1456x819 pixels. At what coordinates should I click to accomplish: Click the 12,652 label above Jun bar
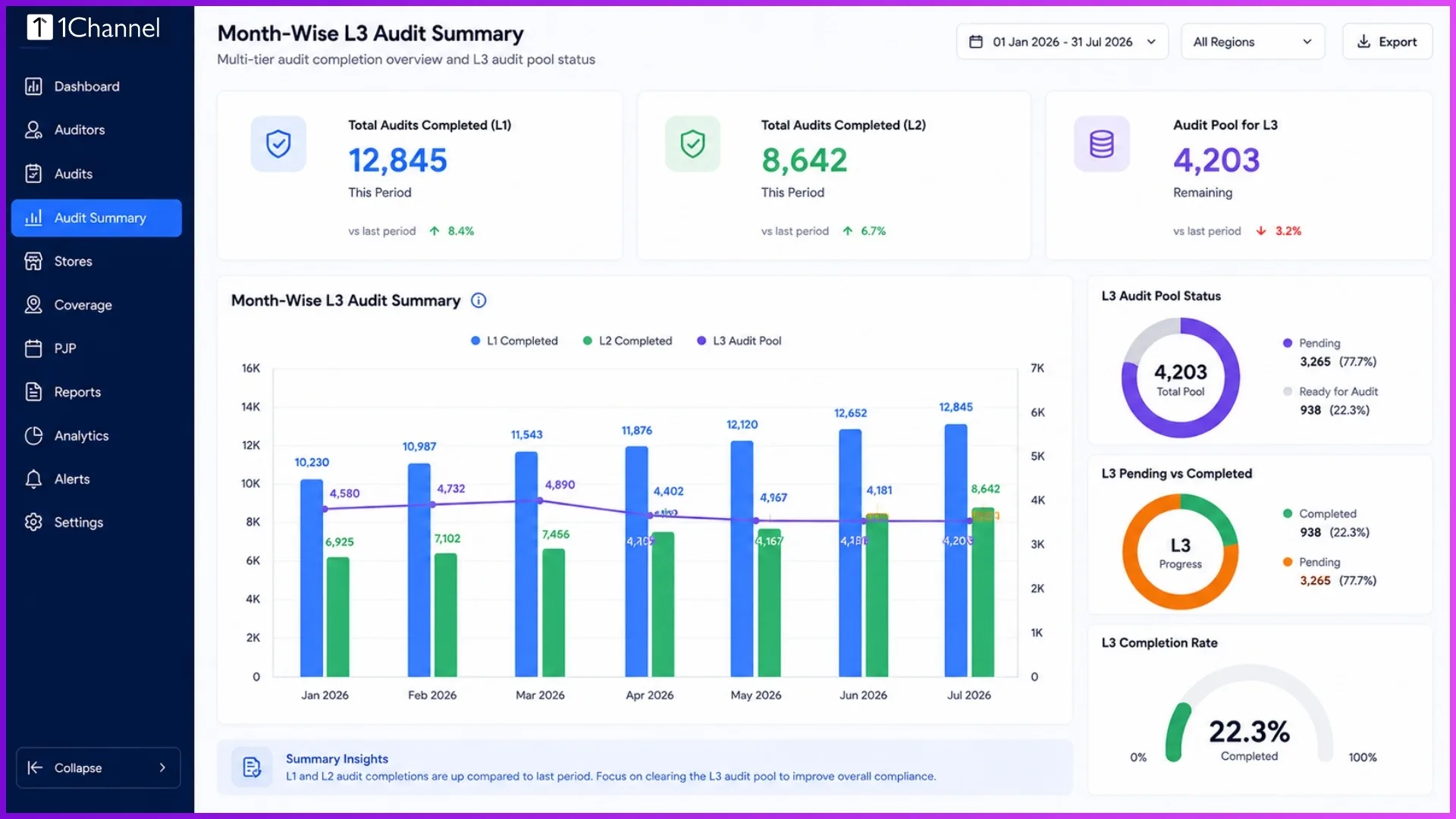click(850, 413)
